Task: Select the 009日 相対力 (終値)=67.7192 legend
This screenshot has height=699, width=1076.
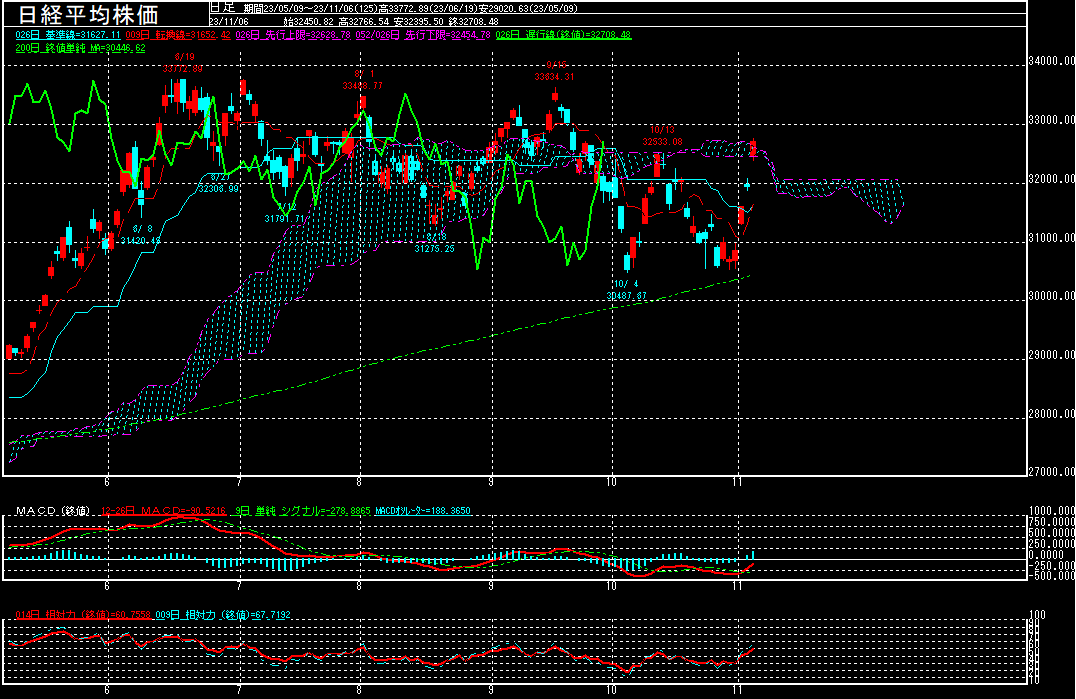Action: (223, 615)
